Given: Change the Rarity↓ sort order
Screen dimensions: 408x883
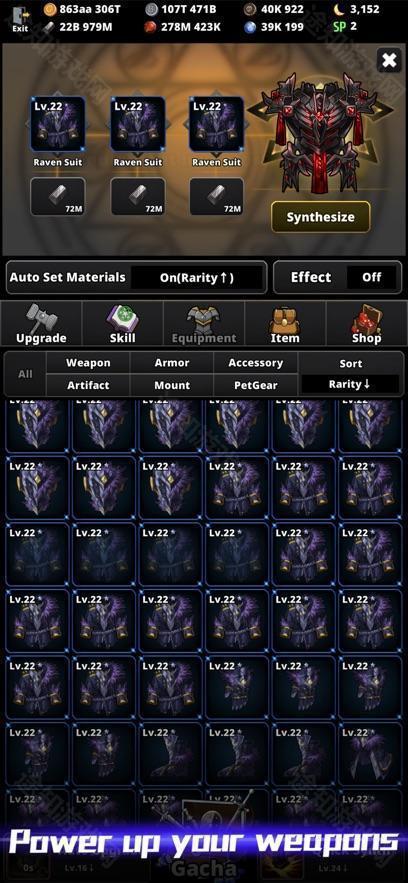Looking at the screenshot, I should [350, 385].
